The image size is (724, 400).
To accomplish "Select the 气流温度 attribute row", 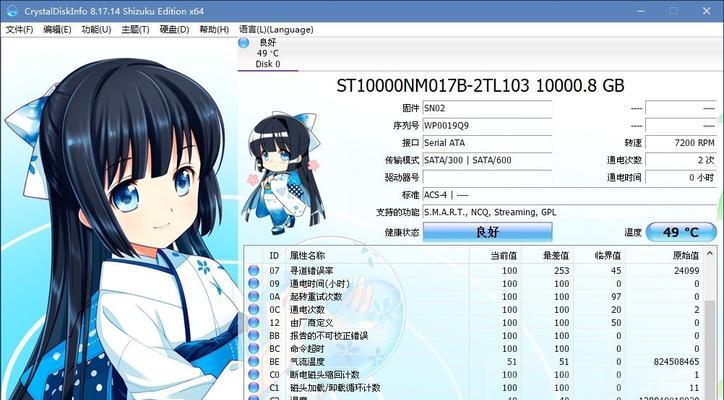I will tap(474, 362).
